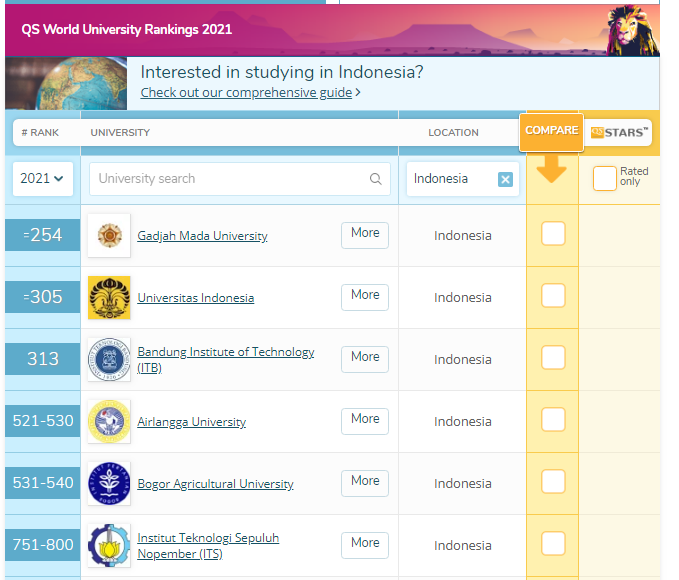Image resolution: width=679 pixels, height=580 pixels.
Task: Click the Compare column header
Action: (551, 131)
